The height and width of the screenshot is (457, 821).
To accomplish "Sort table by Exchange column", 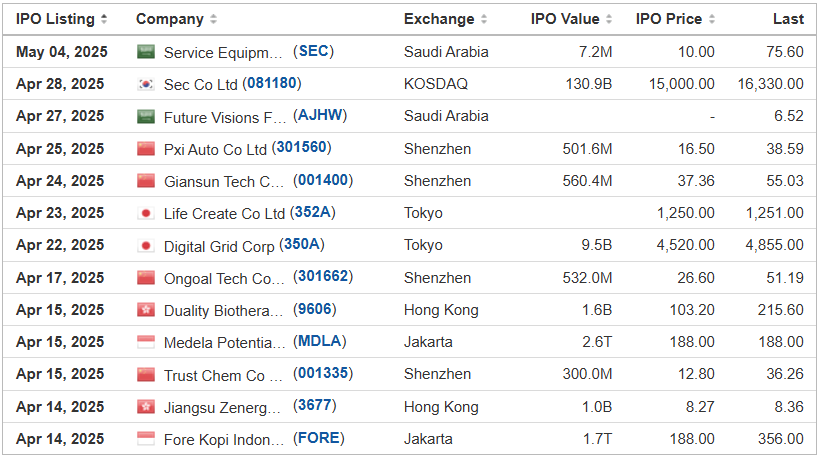I will click(x=445, y=19).
